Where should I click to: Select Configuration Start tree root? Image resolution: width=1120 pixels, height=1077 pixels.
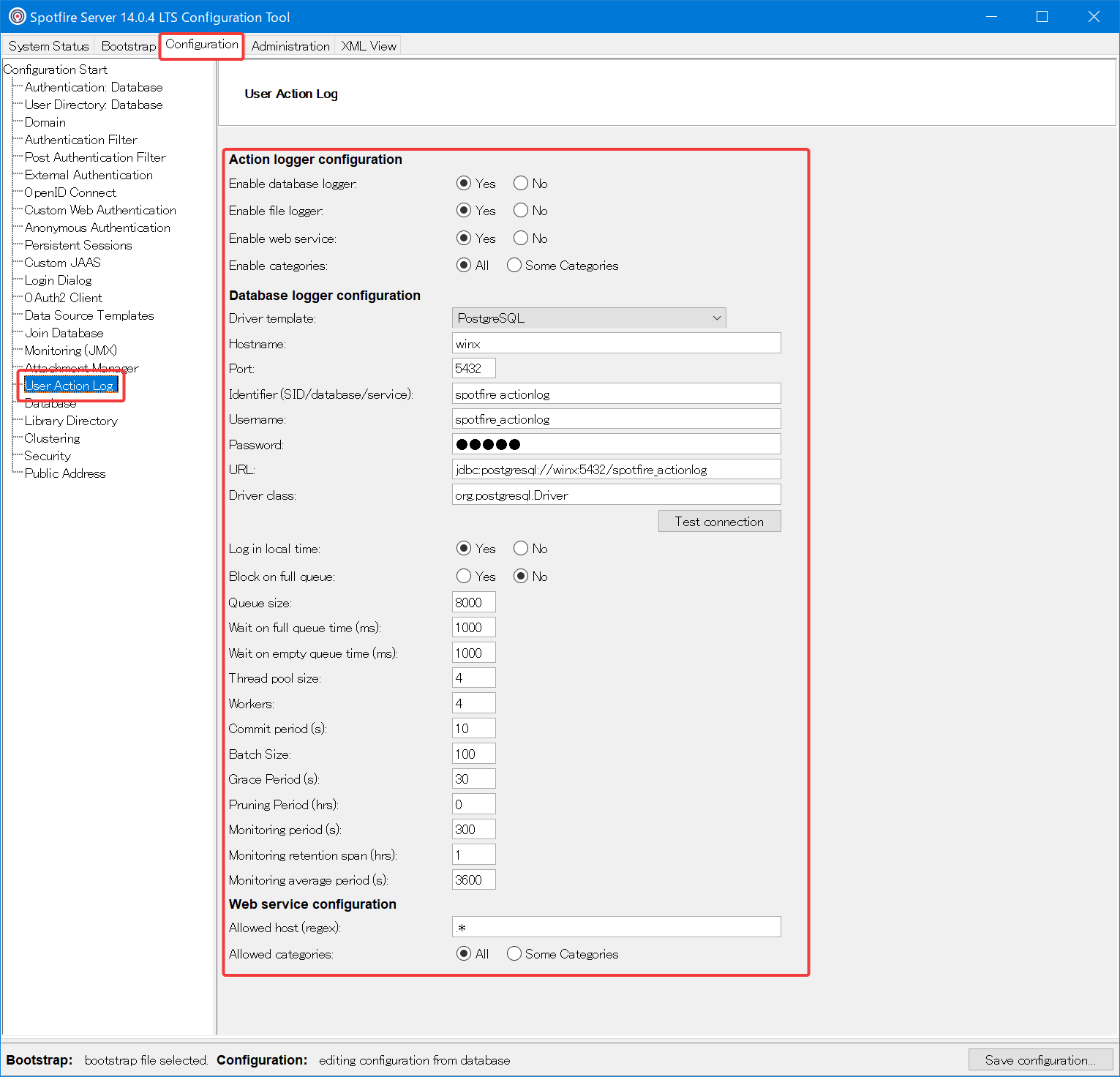[x=55, y=70]
